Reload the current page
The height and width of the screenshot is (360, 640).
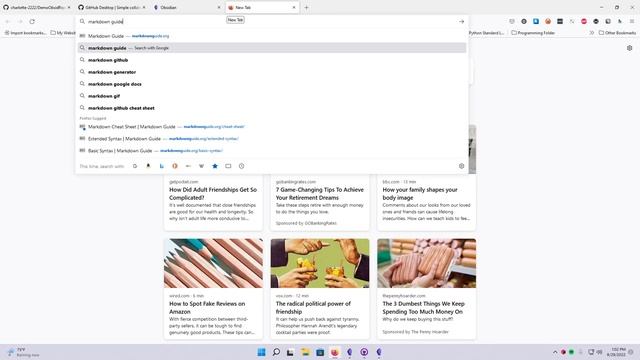point(32,21)
